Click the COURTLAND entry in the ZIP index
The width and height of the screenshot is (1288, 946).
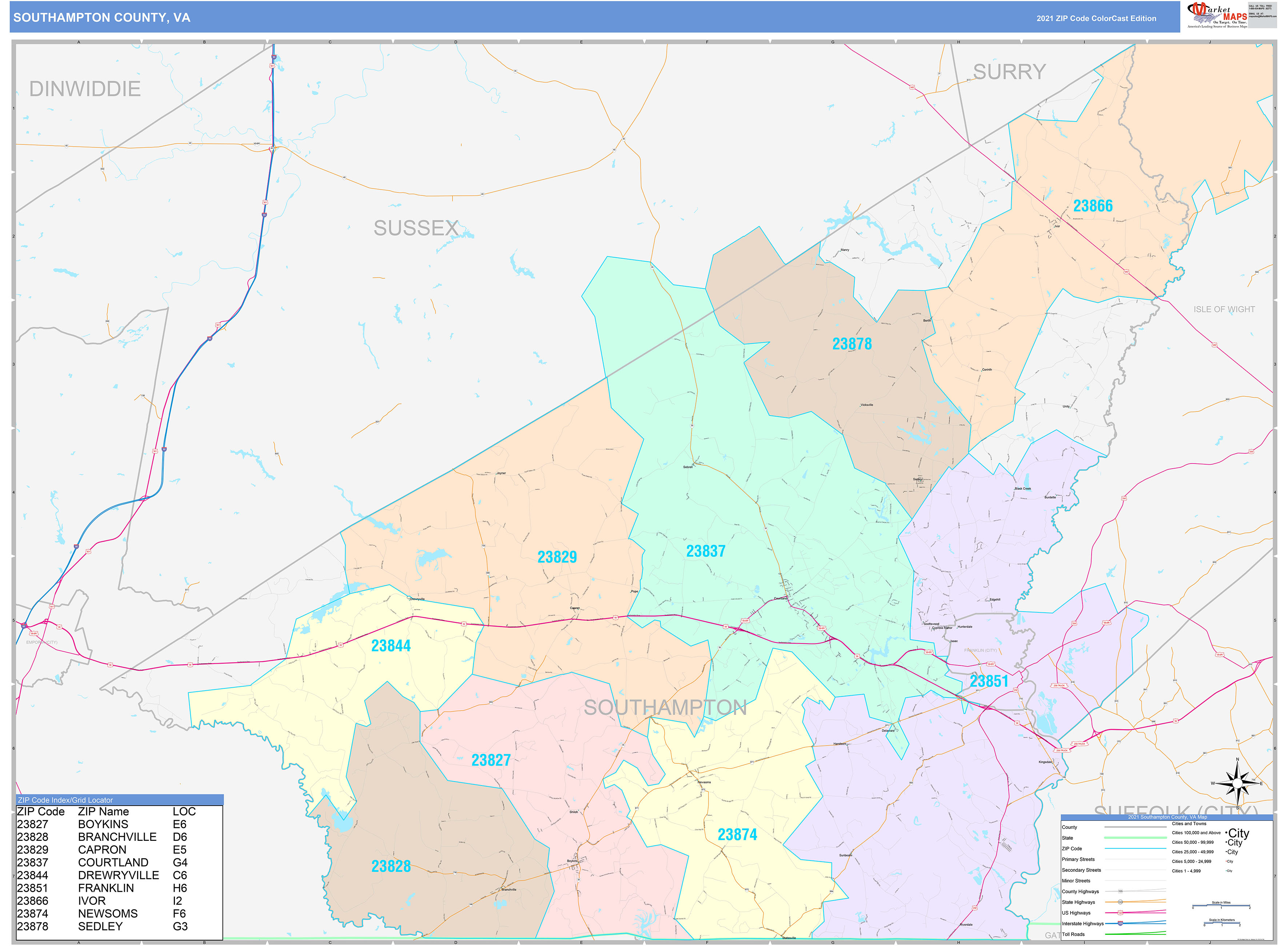(x=112, y=862)
